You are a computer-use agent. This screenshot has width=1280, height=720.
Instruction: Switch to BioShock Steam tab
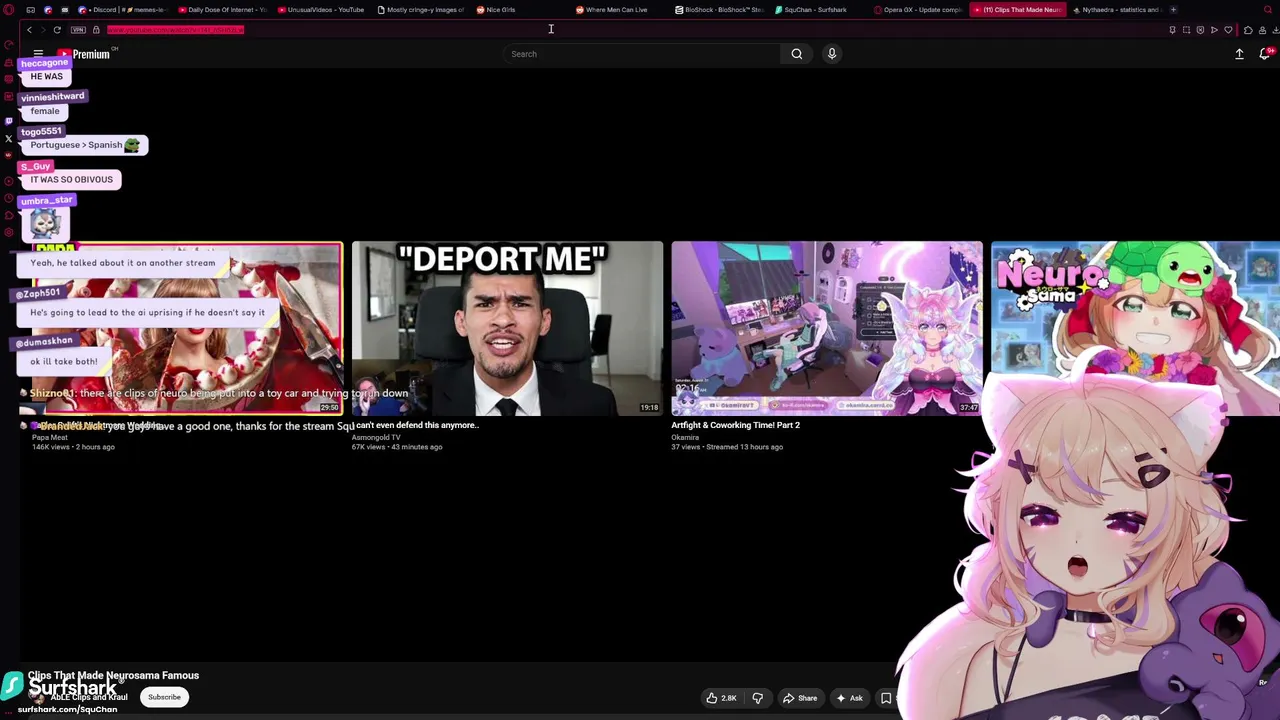(720, 10)
